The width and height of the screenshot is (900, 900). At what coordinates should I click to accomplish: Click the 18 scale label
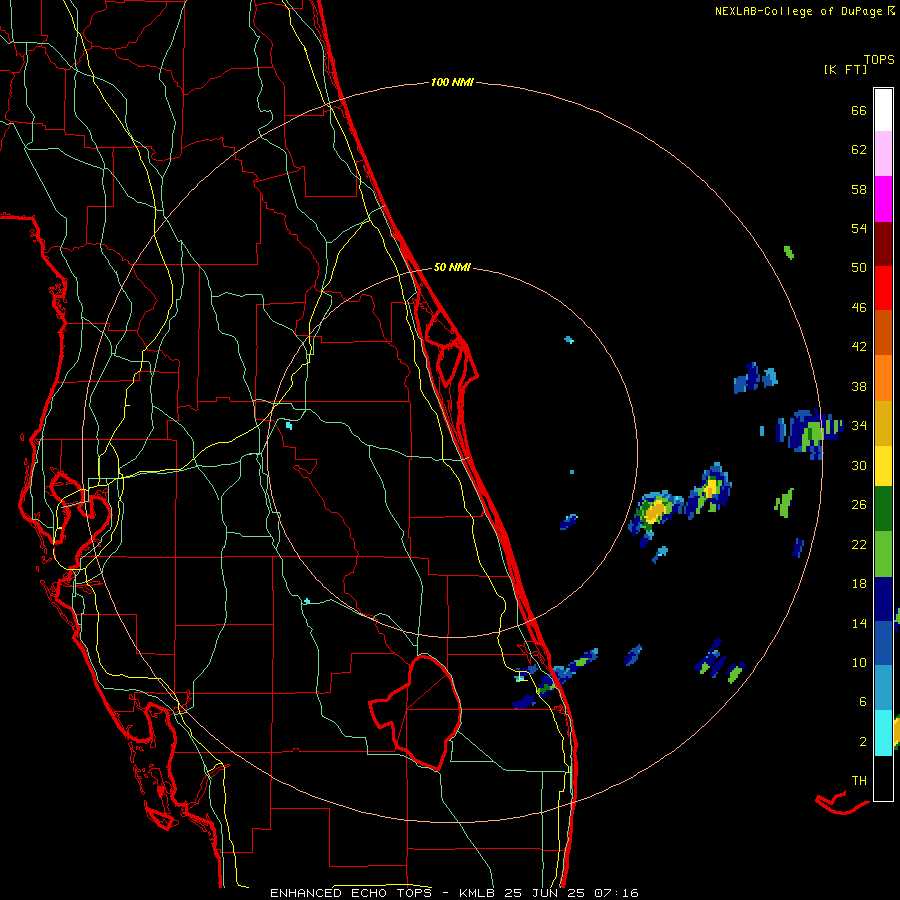coord(859,584)
